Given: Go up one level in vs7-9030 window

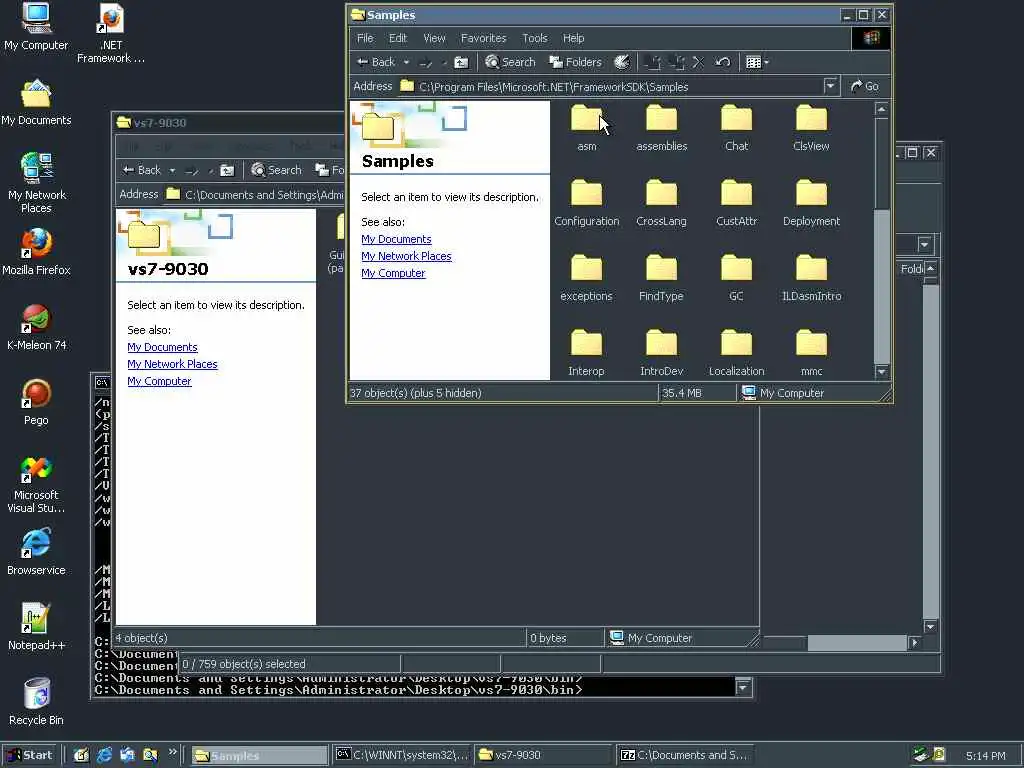Looking at the screenshot, I should (x=227, y=170).
